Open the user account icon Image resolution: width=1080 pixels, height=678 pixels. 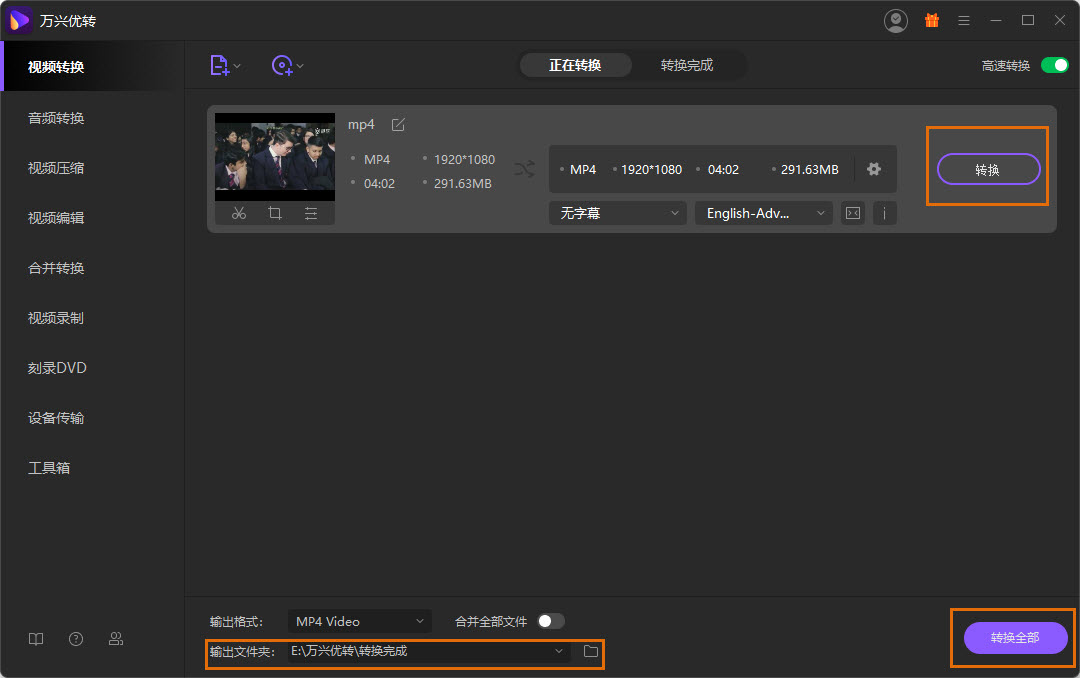896,20
